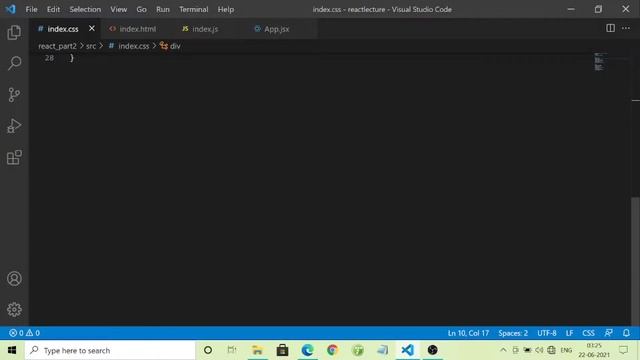The height and width of the screenshot is (360, 640).
Task: Click the ENG language indicator
Action: tap(566, 350)
